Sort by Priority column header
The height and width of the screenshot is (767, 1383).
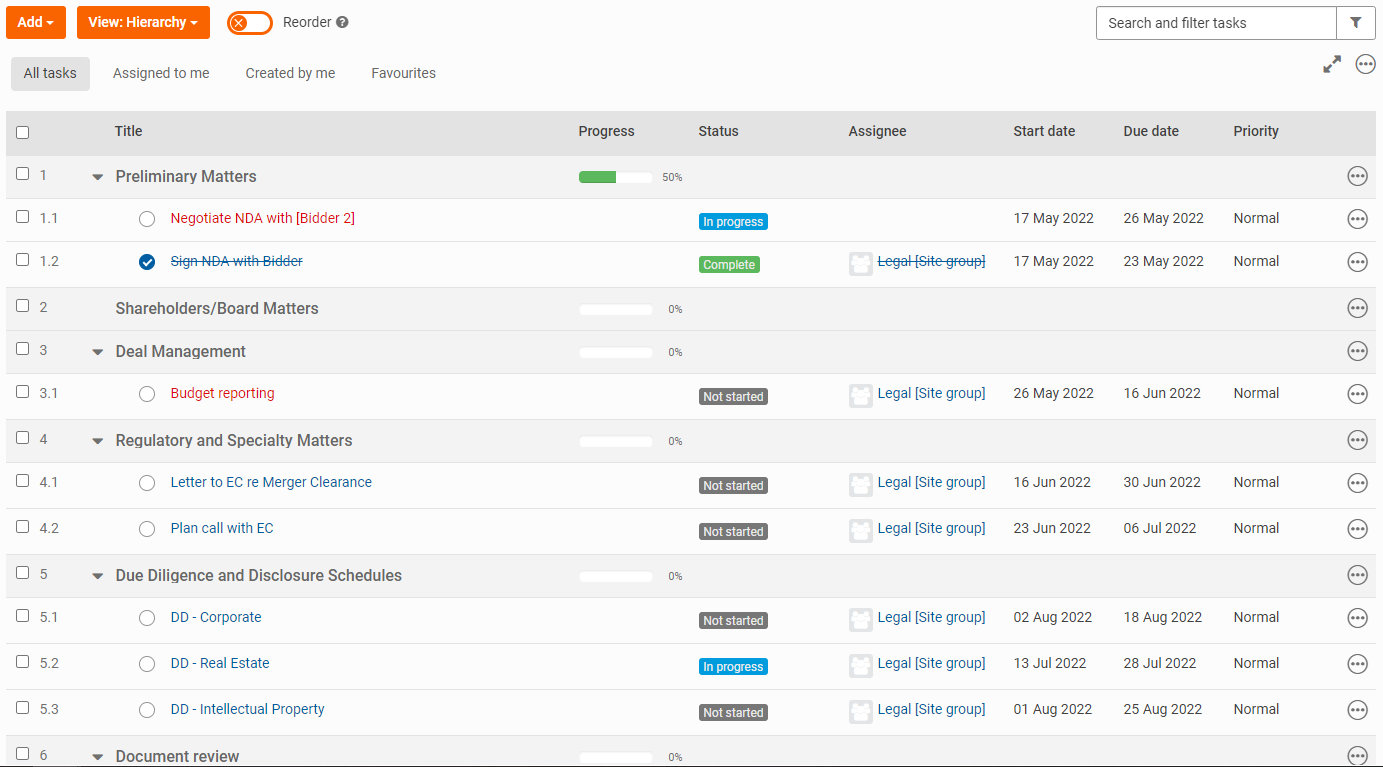pyautogui.click(x=1256, y=131)
